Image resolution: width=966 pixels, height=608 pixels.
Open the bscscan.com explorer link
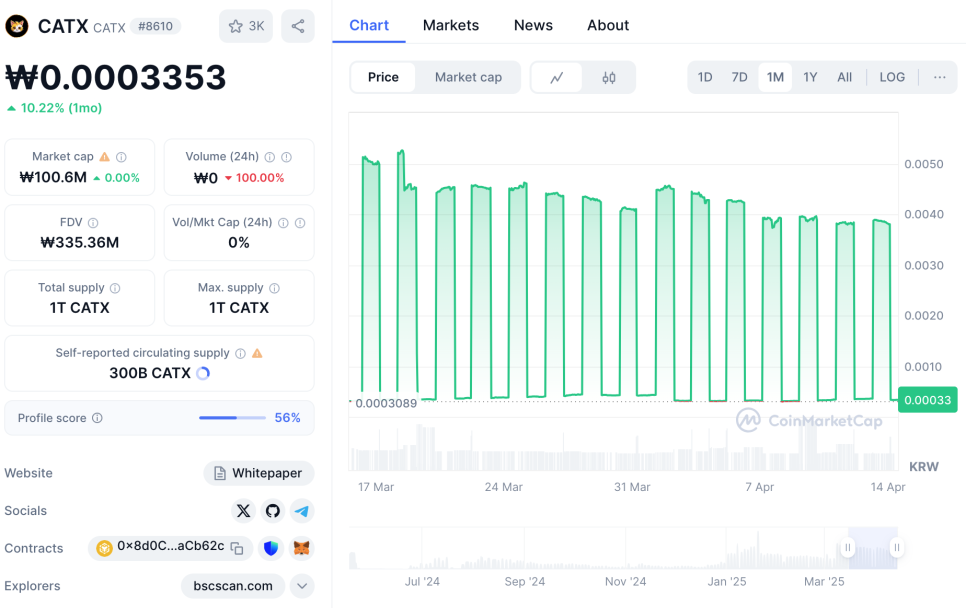coord(233,586)
